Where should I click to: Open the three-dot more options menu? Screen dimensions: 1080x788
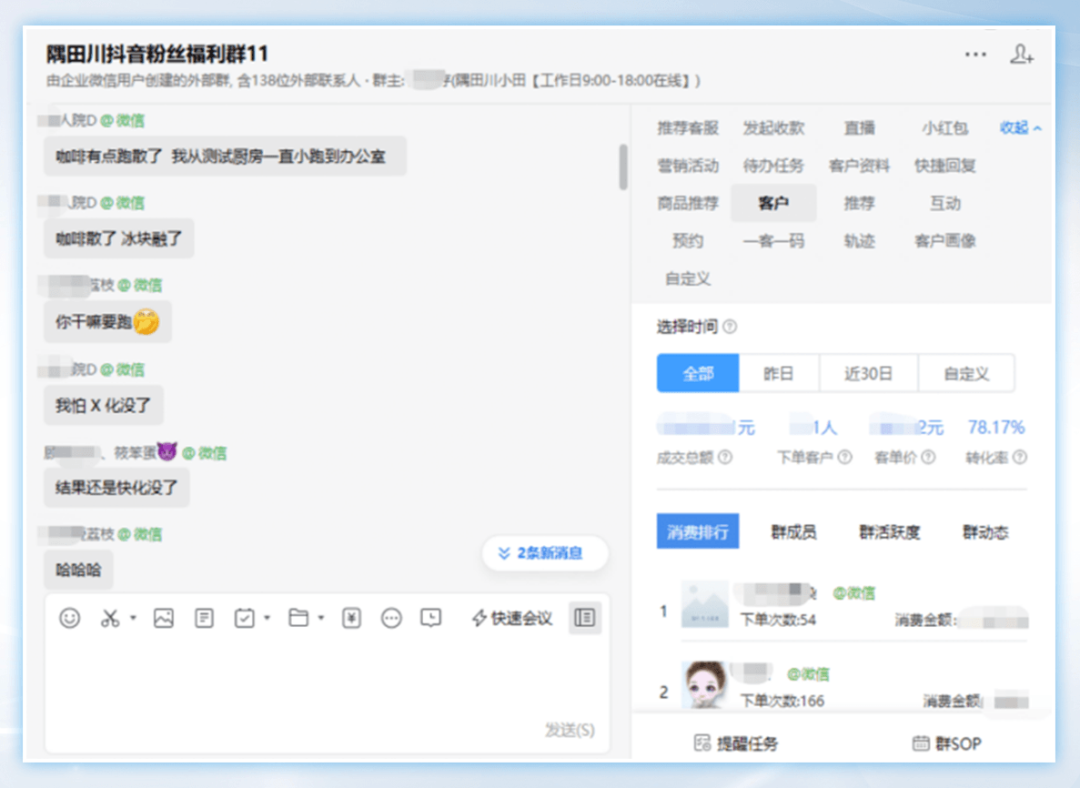tap(975, 55)
